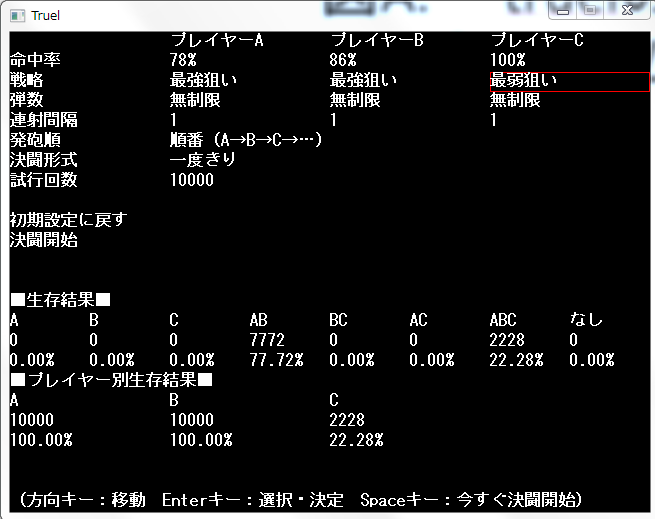Image resolution: width=655 pixels, height=519 pixels.
Task: Click Player A's per-player survival rate 100.00%
Action: click(x=41, y=440)
